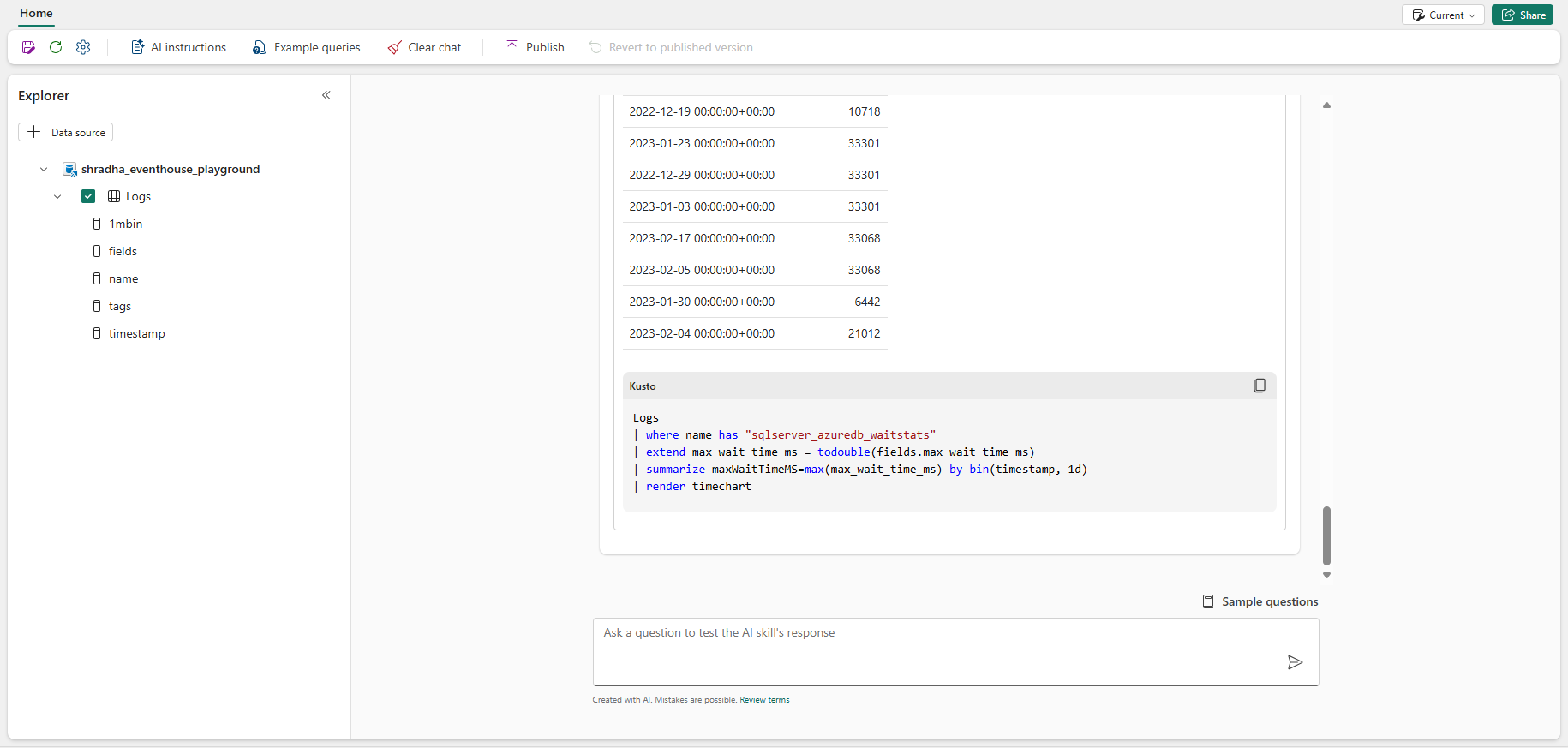This screenshot has height=748, width=1568.
Task: Collapse the Explorer panel with double chevron
Action: pyautogui.click(x=326, y=95)
